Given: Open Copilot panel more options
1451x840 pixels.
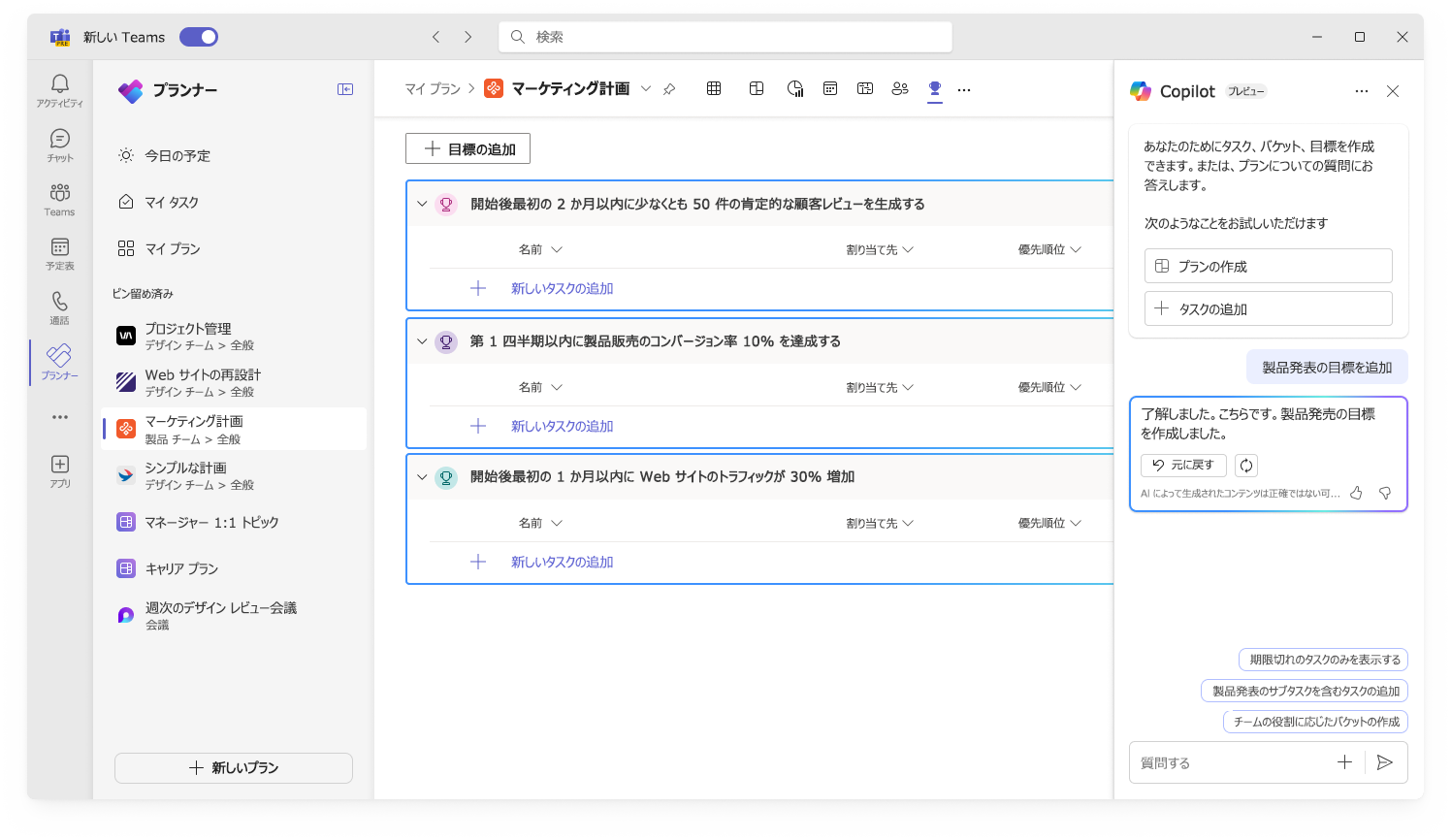Looking at the screenshot, I should (1362, 91).
